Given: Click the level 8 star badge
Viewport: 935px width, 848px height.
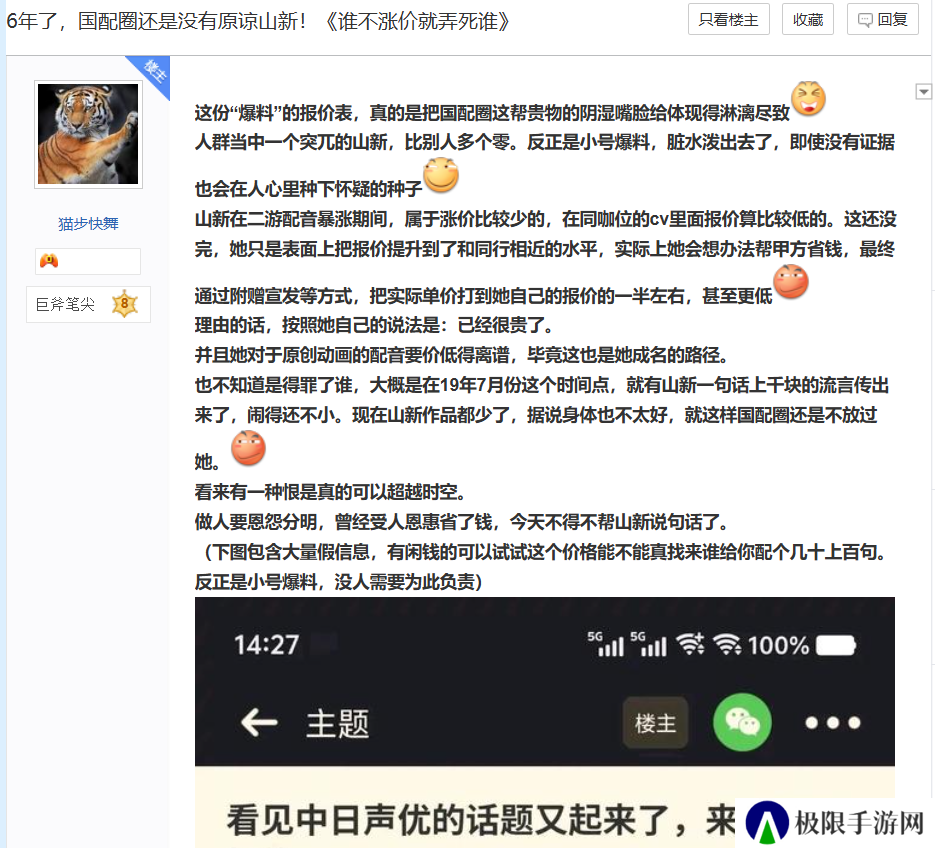Looking at the screenshot, I should tap(125, 304).
